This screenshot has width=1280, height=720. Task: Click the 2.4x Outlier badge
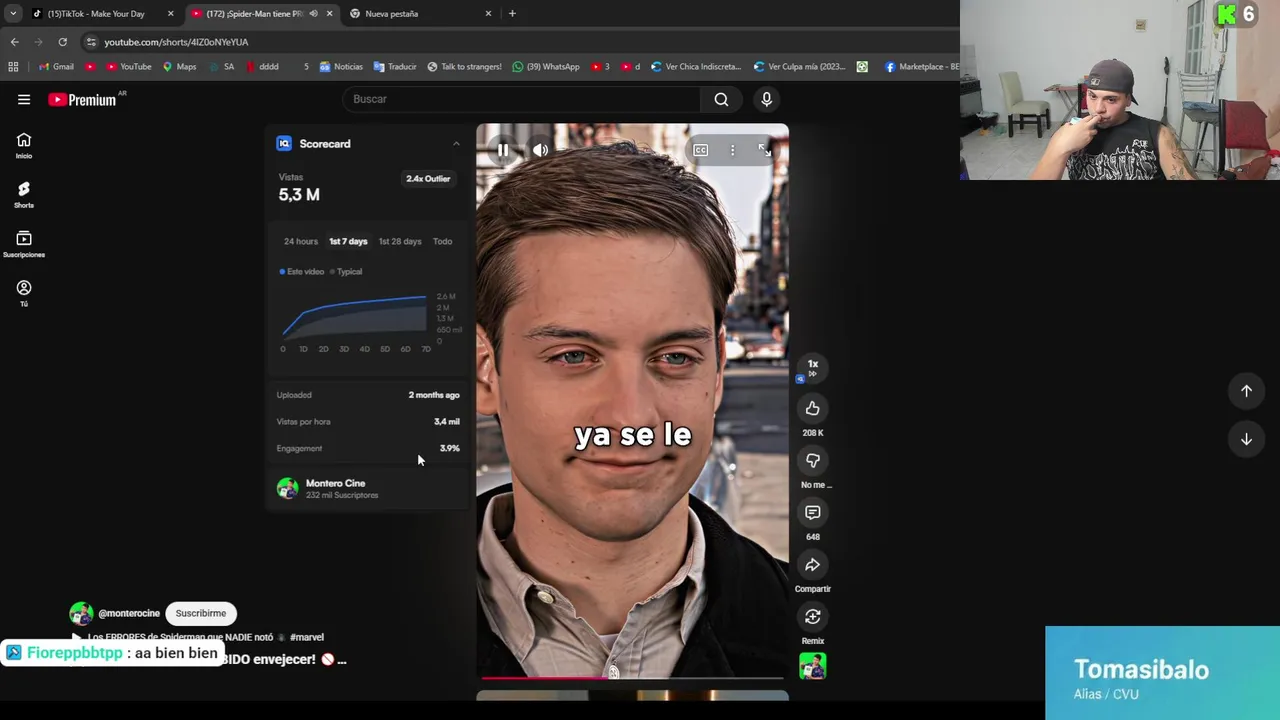[x=428, y=179]
